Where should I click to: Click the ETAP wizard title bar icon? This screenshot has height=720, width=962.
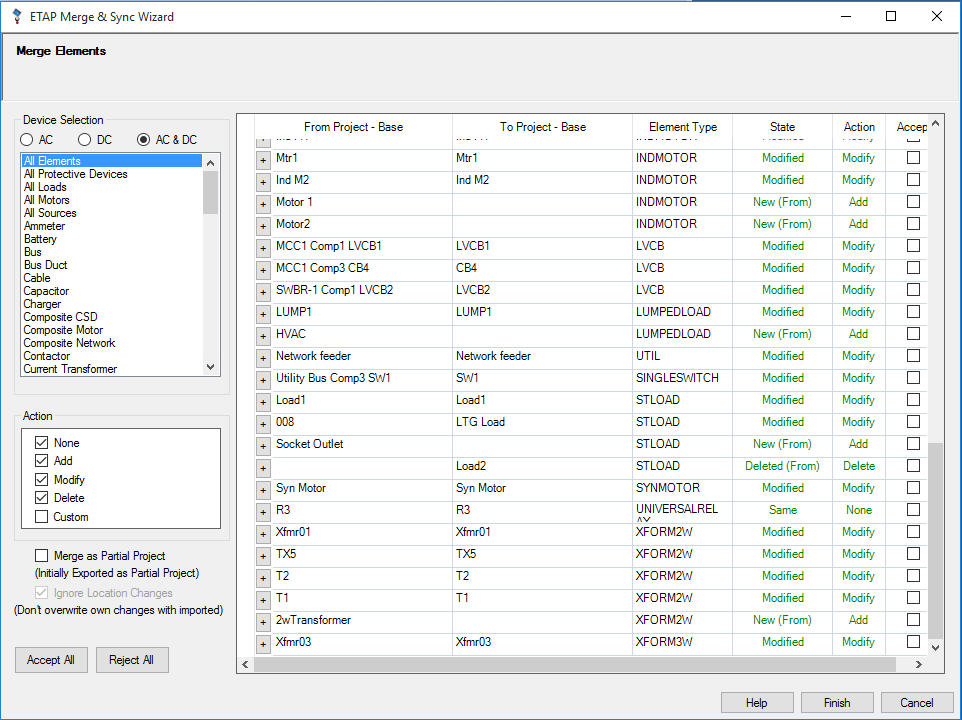click(17, 16)
